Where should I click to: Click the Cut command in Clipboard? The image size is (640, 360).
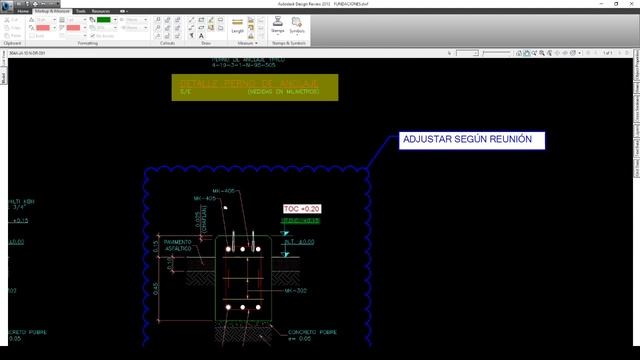tap(11, 20)
